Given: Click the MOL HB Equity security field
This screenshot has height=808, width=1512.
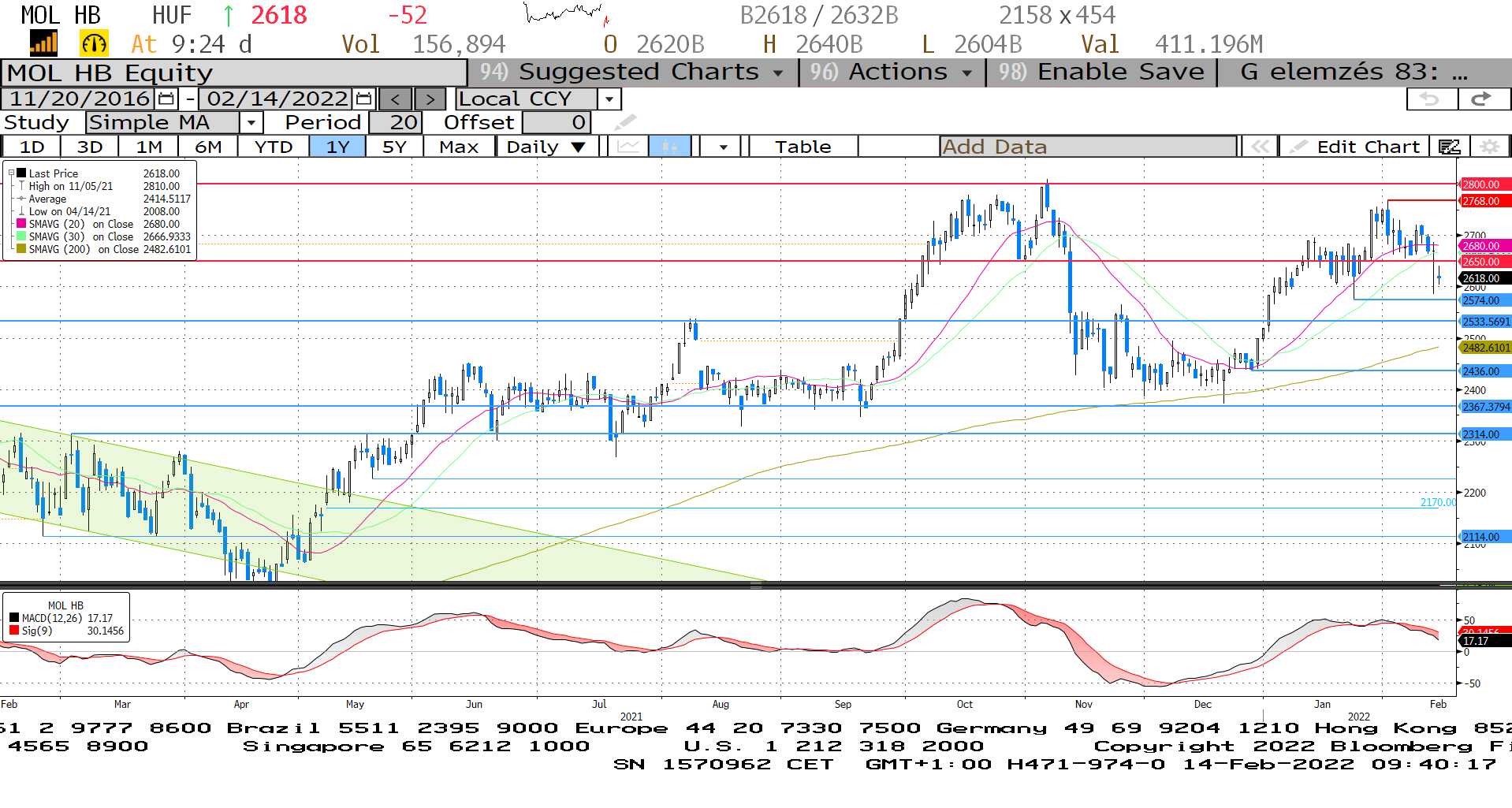Looking at the screenshot, I should (234, 73).
